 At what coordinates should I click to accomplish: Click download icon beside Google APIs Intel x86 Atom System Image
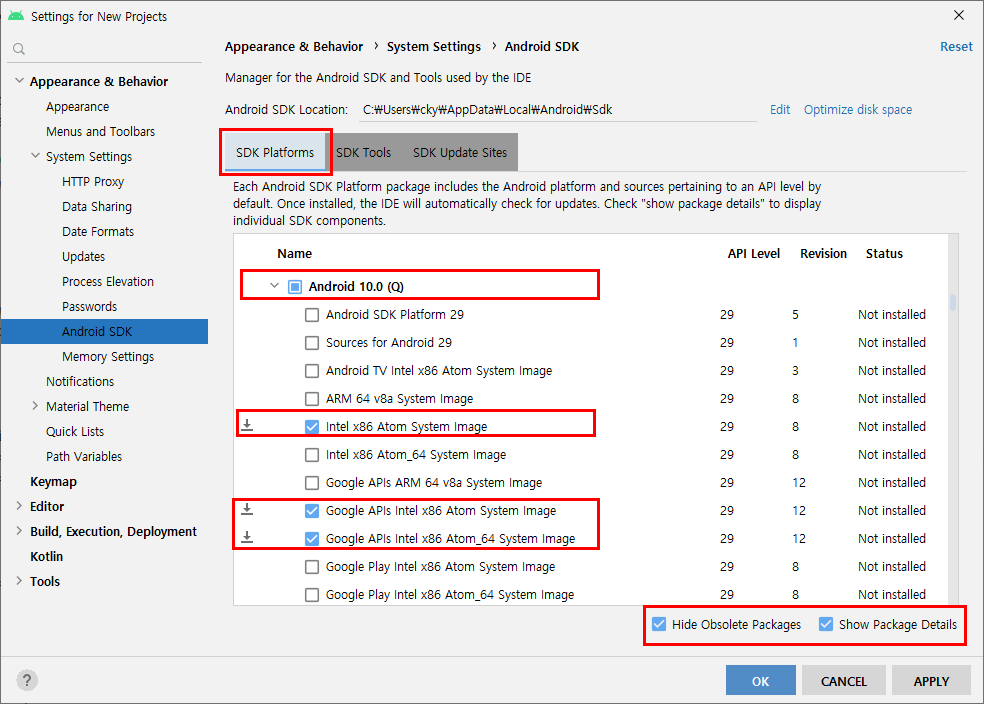point(247,509)
